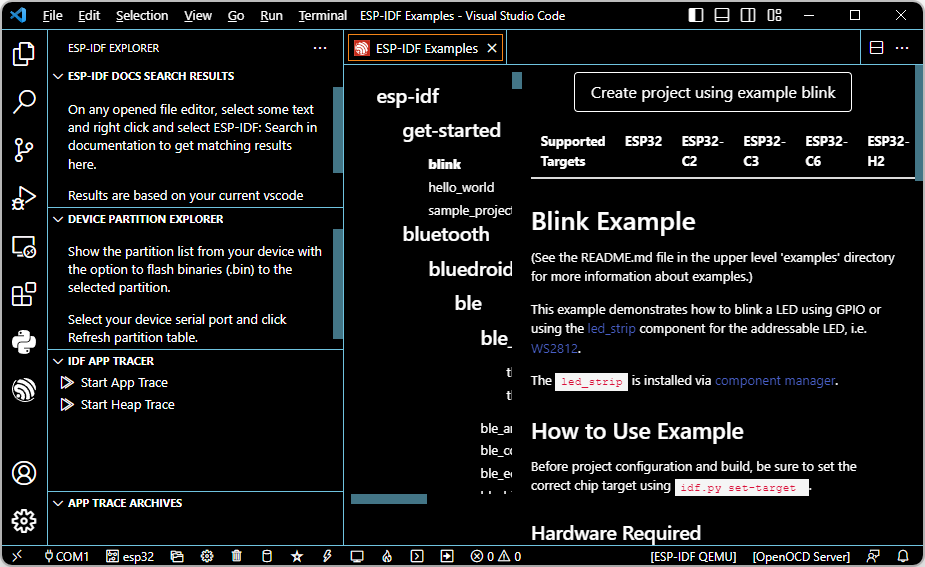Screen dimensions: 925x567
Task: Click the ESP-IDF QEMU status bar button
Action: coord(693,556)
